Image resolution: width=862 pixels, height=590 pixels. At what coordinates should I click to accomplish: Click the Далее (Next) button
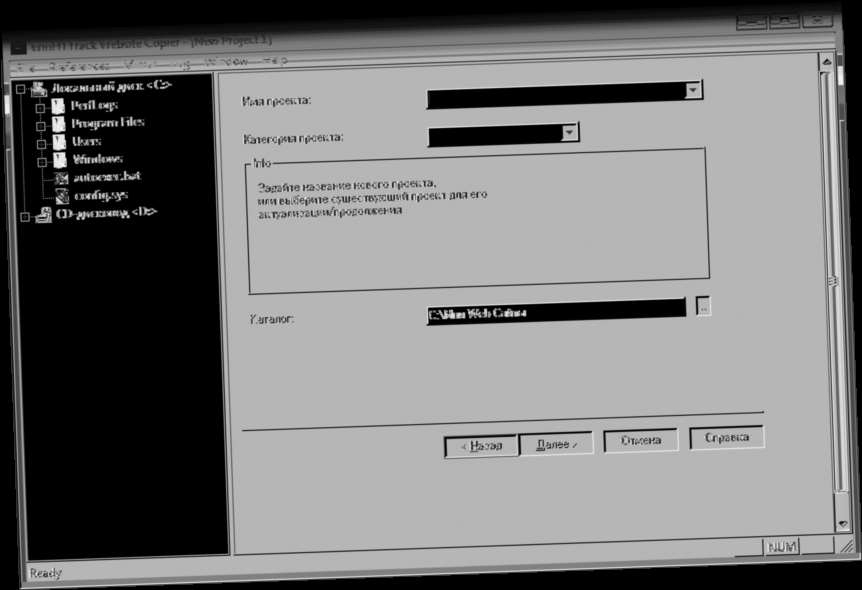(558, 441)
